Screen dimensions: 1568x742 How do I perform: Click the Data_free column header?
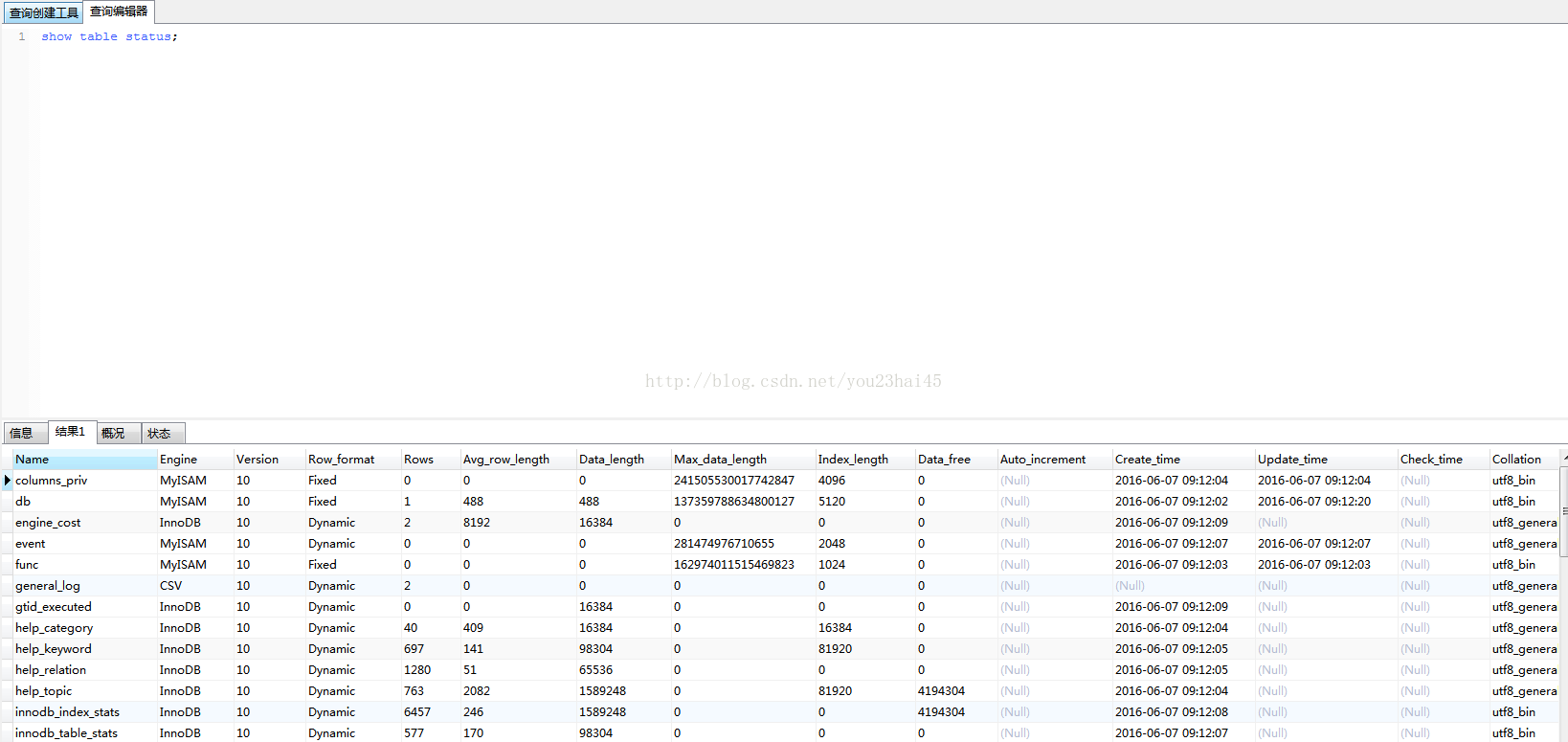pos(956,460)
